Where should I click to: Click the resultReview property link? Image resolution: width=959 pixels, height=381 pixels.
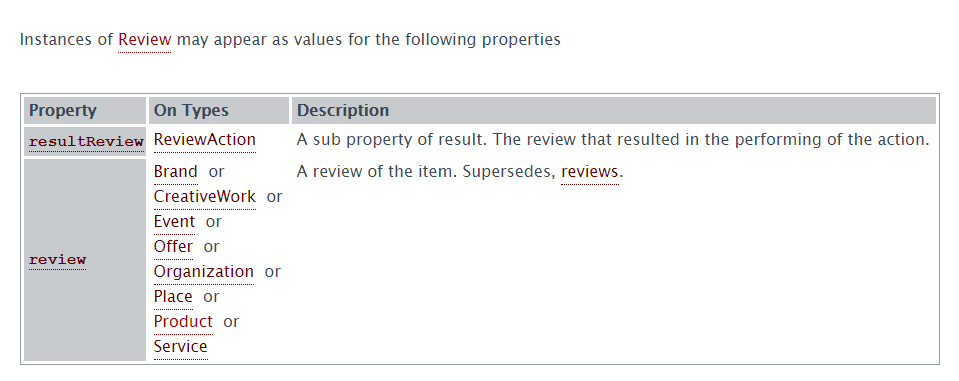pyautogui.click(x=86, y=142)
